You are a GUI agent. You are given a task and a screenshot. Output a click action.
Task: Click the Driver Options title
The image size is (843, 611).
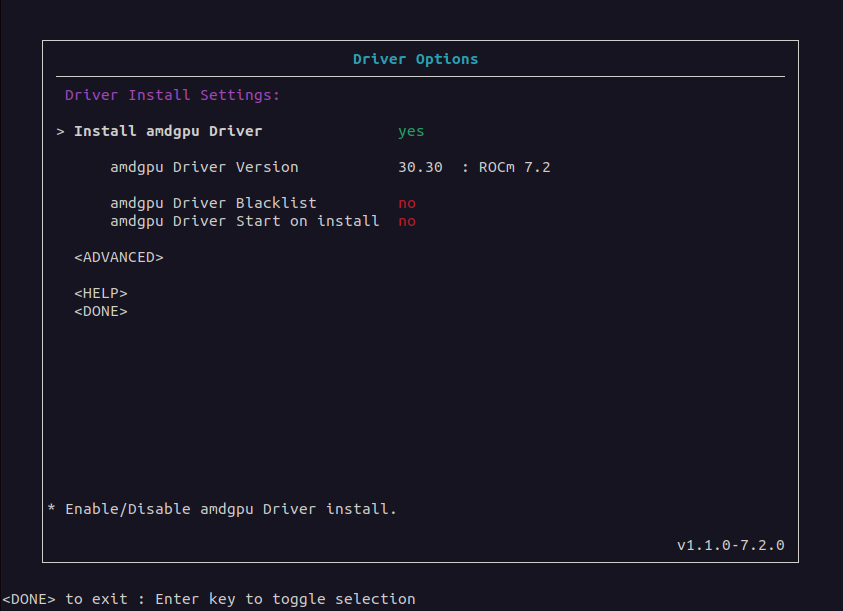tap(415, 59)
